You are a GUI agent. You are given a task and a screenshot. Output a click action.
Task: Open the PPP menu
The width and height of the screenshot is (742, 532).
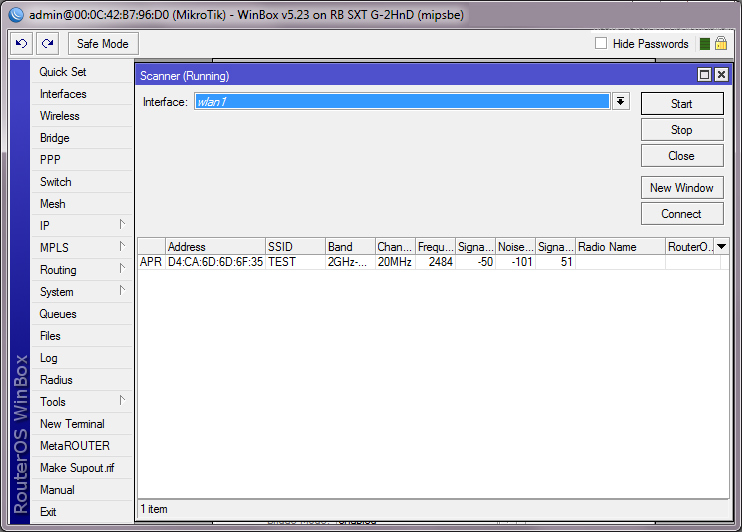[x=81, y=160]
